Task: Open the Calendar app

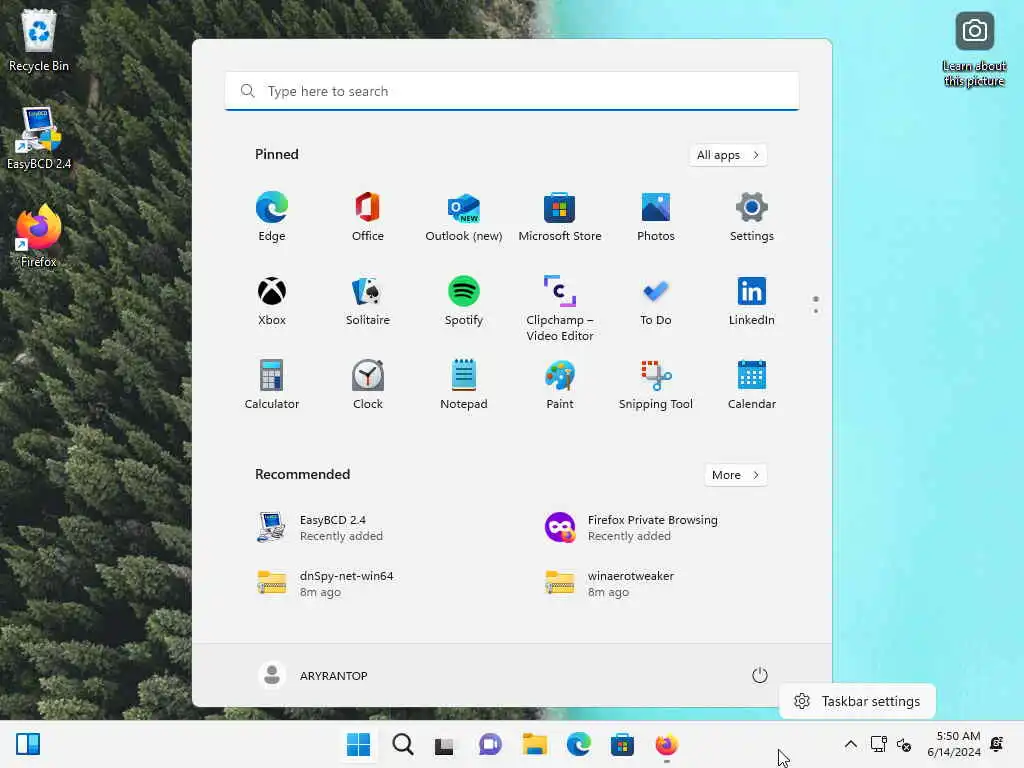Action: coord(752,385)
